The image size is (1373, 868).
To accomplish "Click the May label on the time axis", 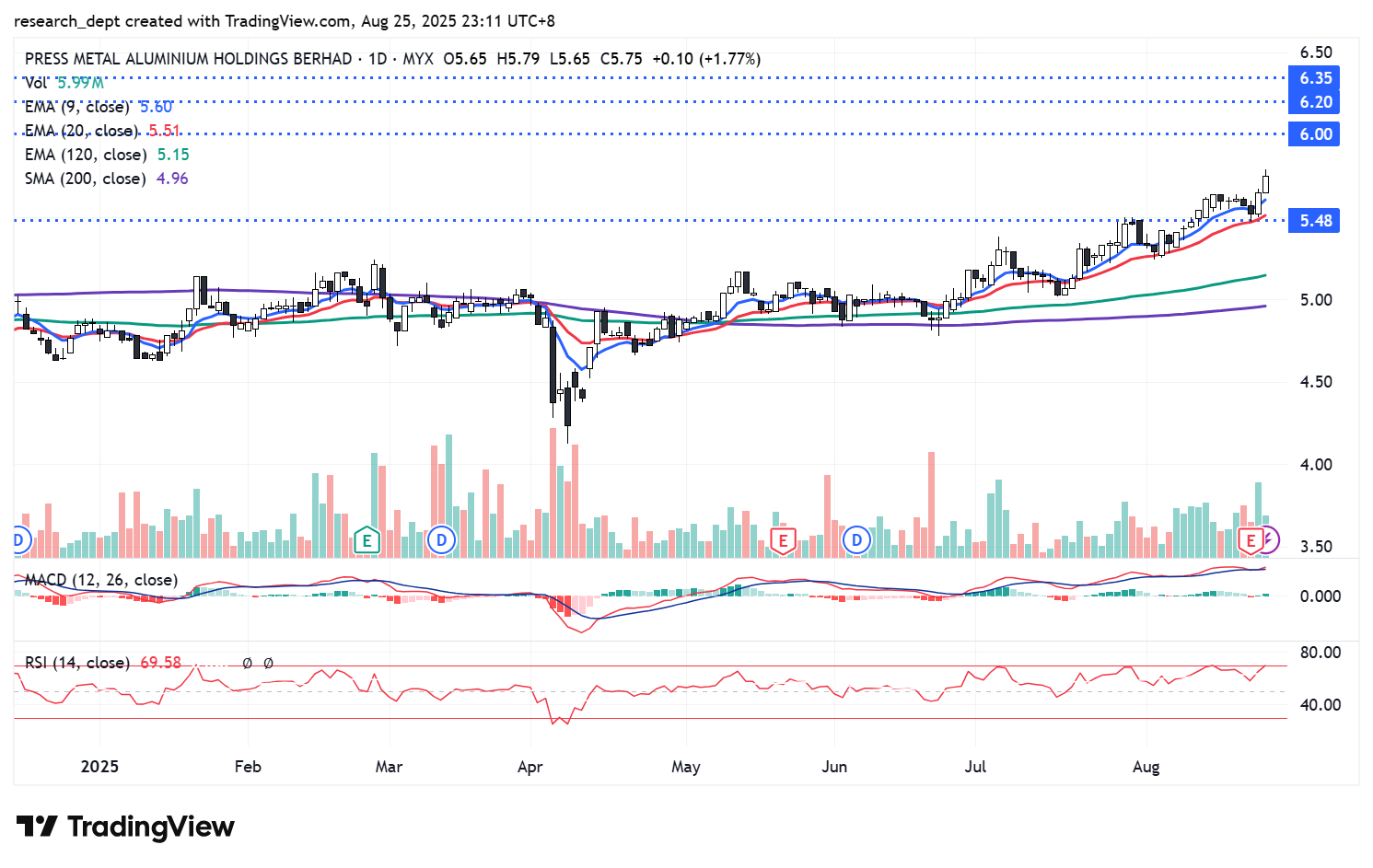I will (x=686, y=767).
